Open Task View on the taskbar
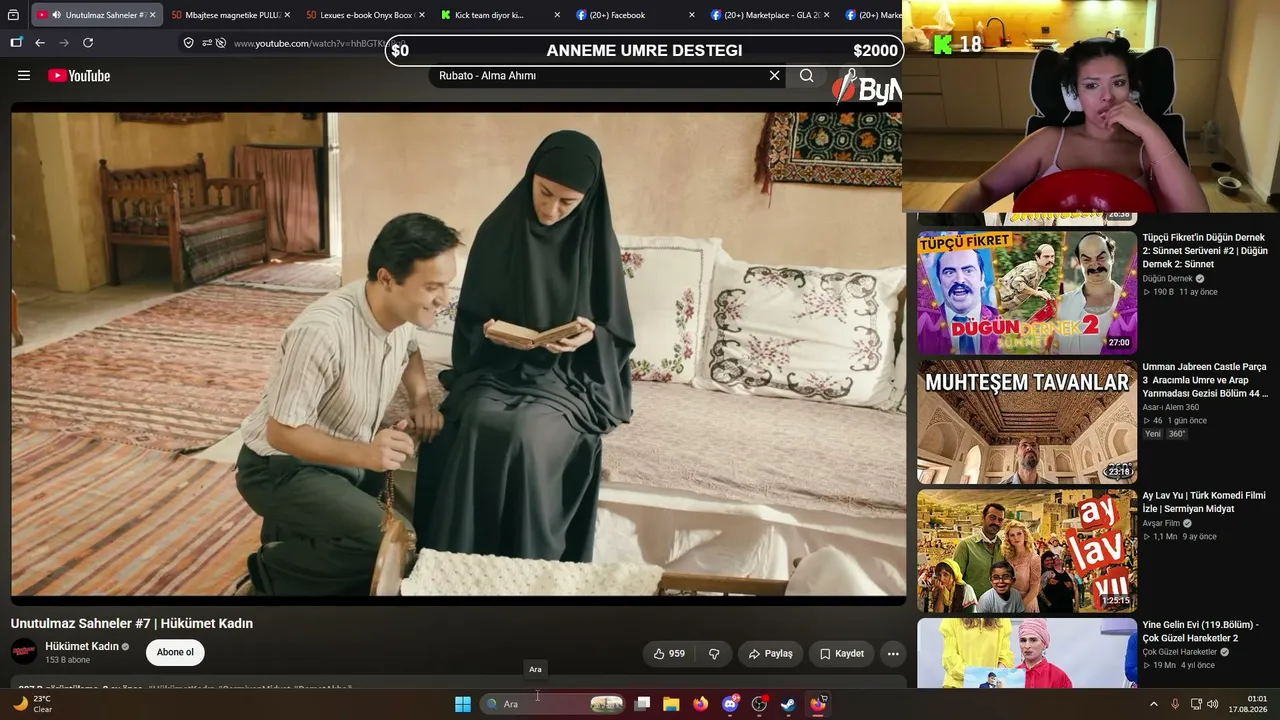 coord(643,704)
